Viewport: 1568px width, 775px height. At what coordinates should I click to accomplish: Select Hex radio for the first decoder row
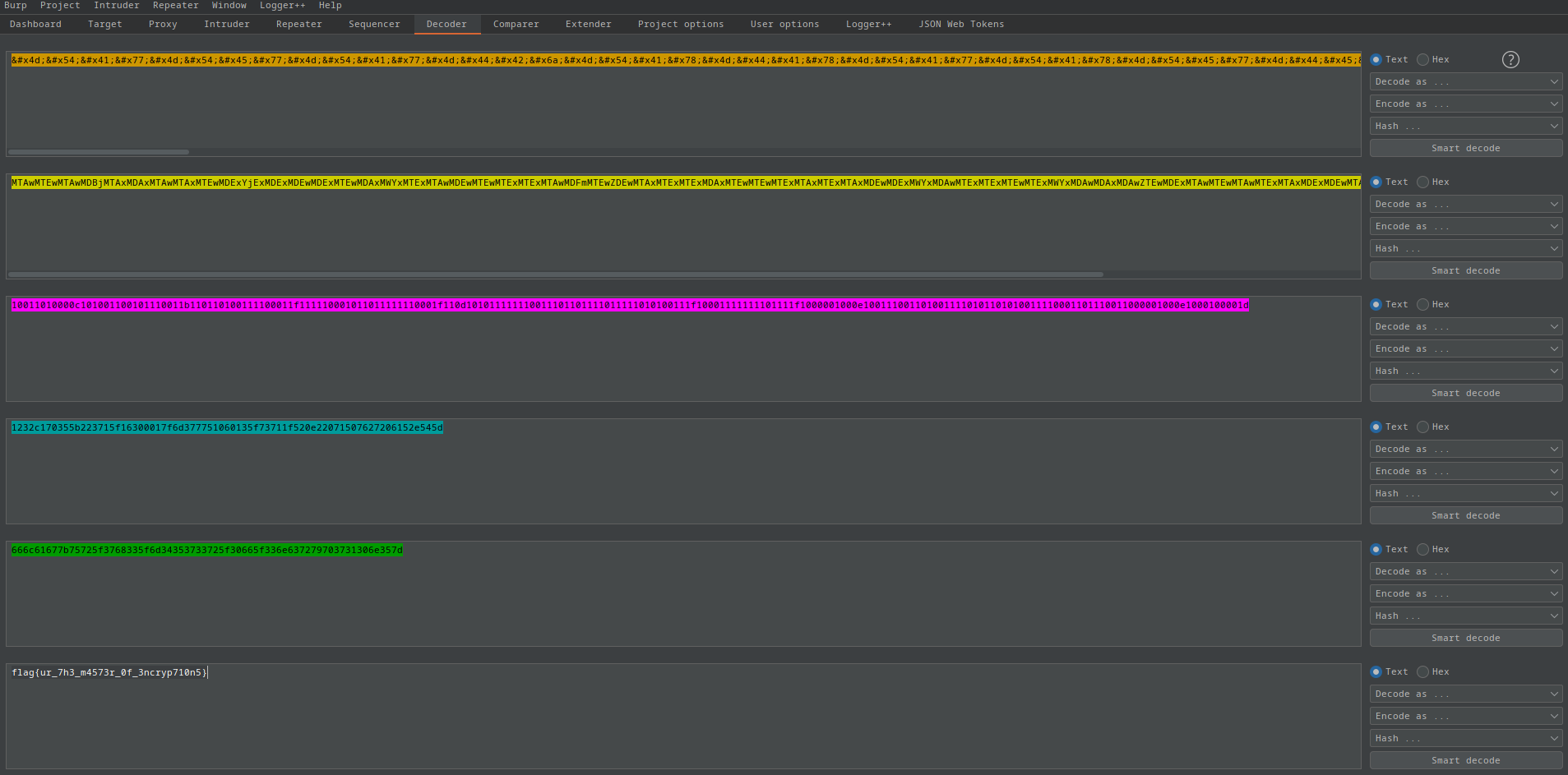click(x=1422, y=59)
